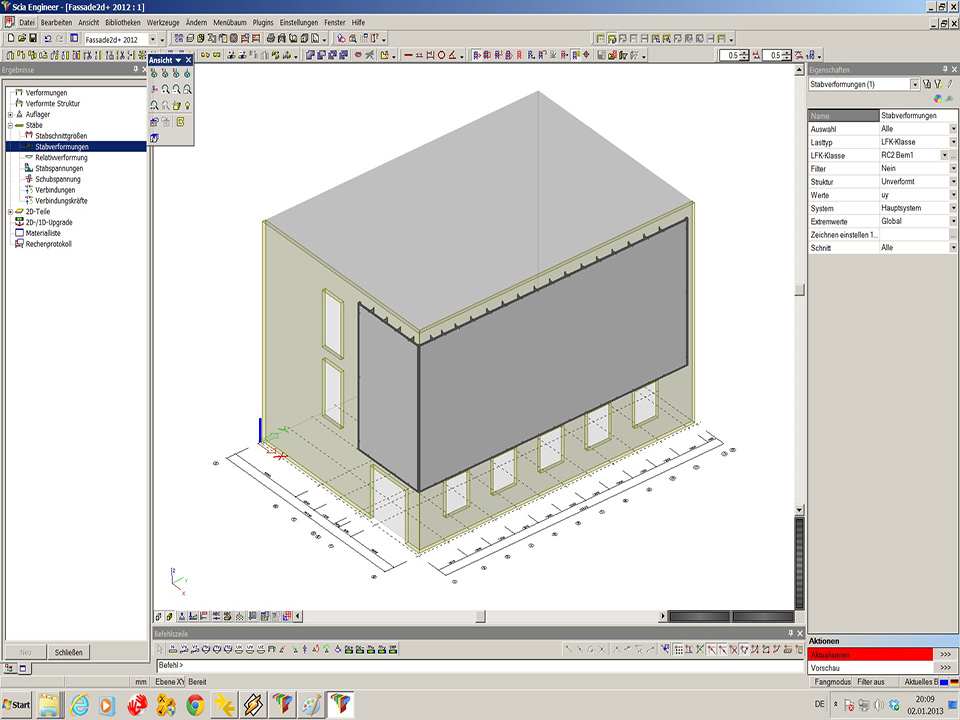
Task: Click the Schließen button
Action: point(68,652)
